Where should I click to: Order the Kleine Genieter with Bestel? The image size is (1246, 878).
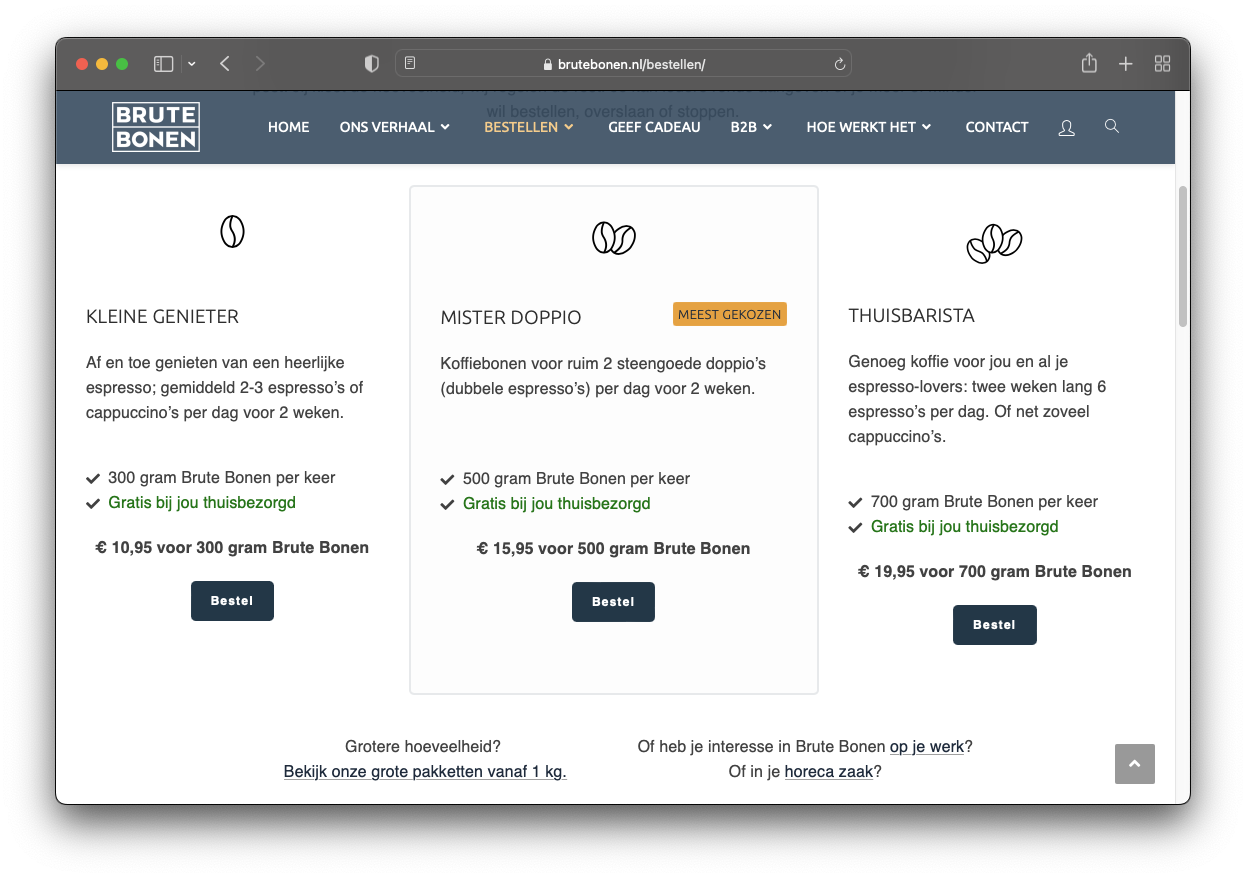click(232, 601)
